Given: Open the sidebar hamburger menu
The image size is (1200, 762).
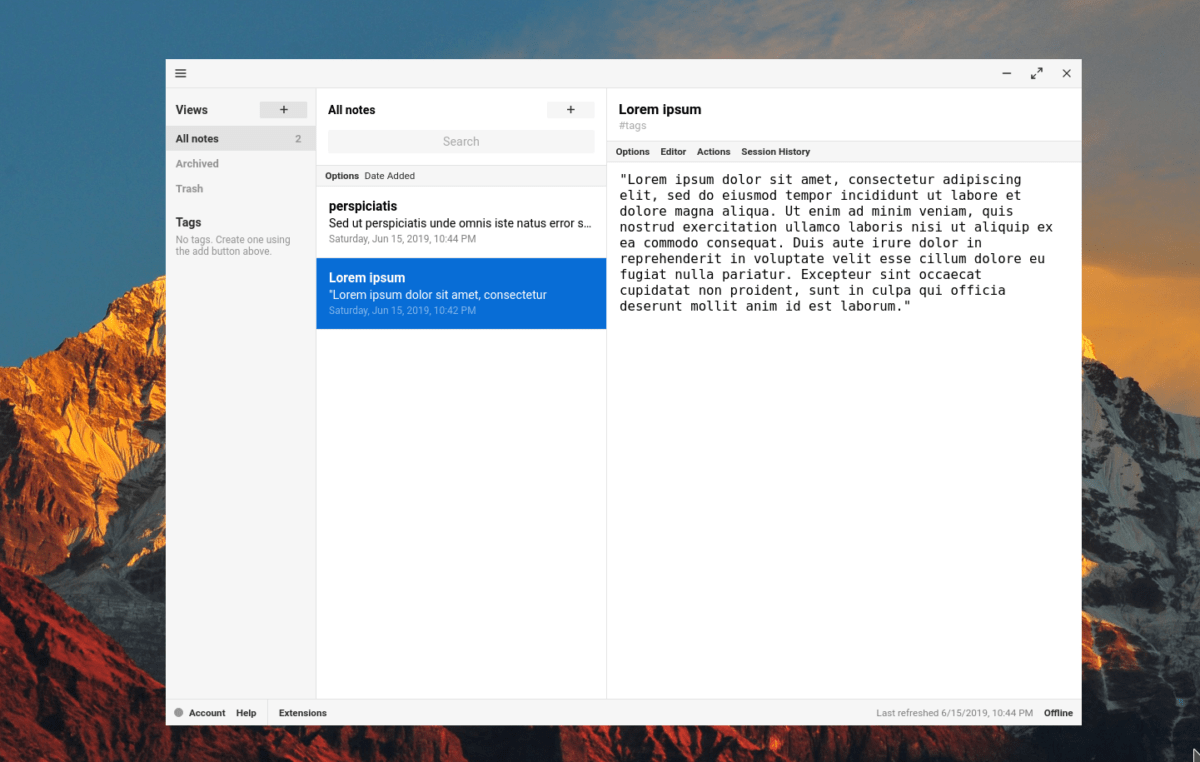Looking at the screenshot, I should coord(180,73).
